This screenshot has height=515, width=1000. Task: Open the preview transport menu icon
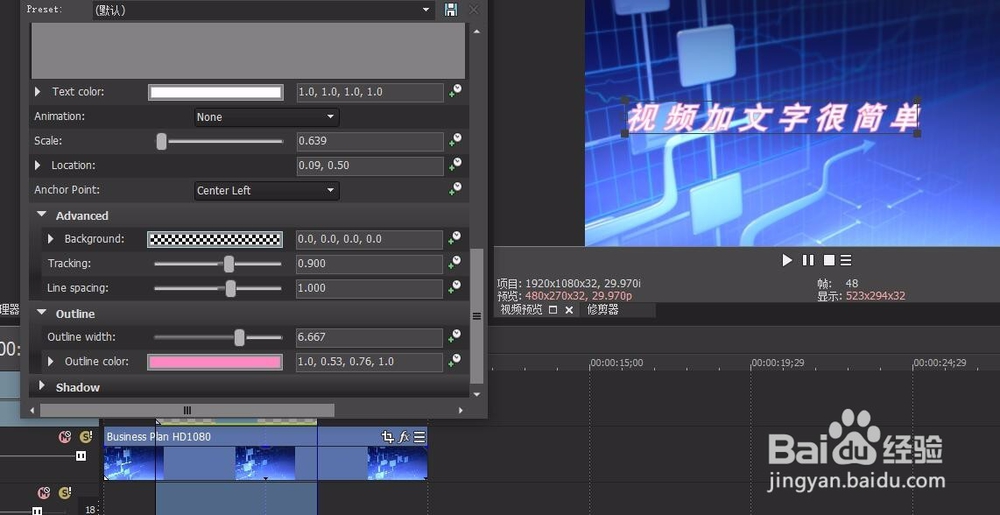point(846,260)
